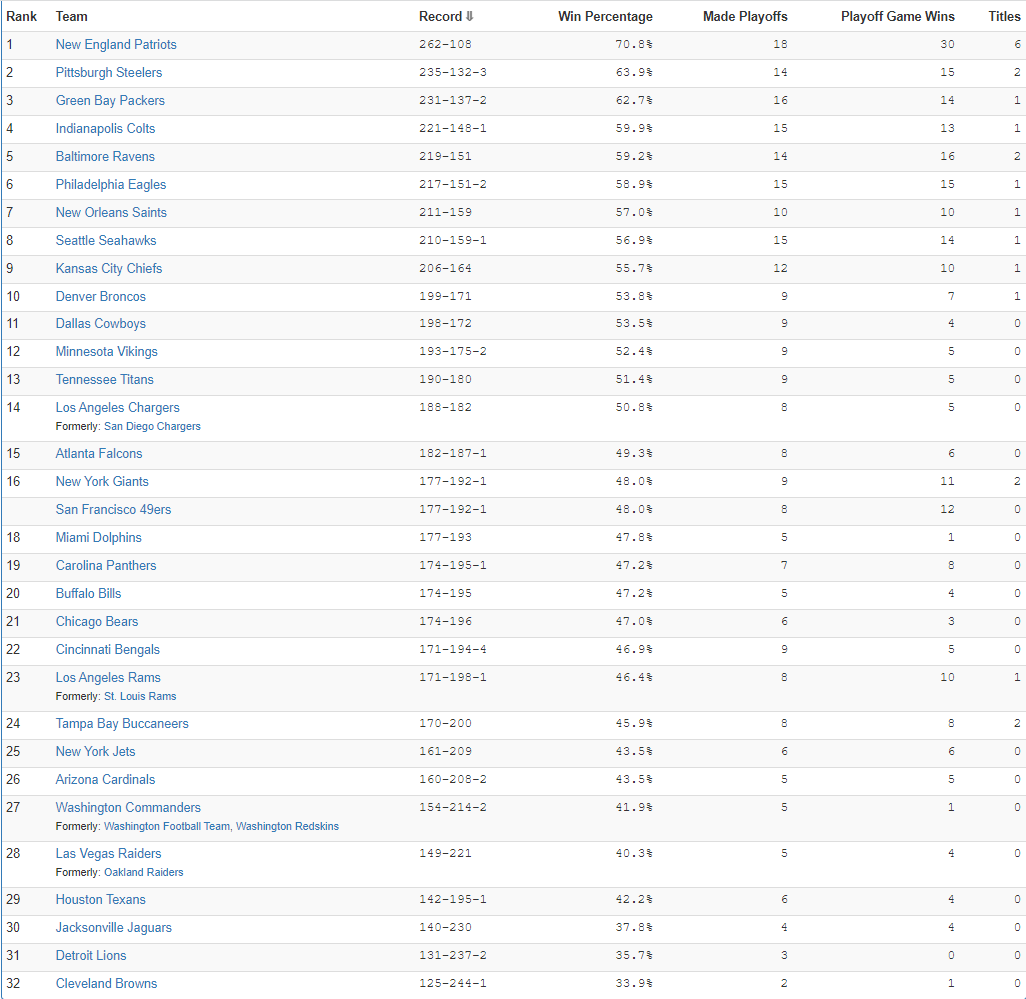The image size is (1026, 999).
Task: Open the Cleveland Browns link
Action: click(107, 984)
